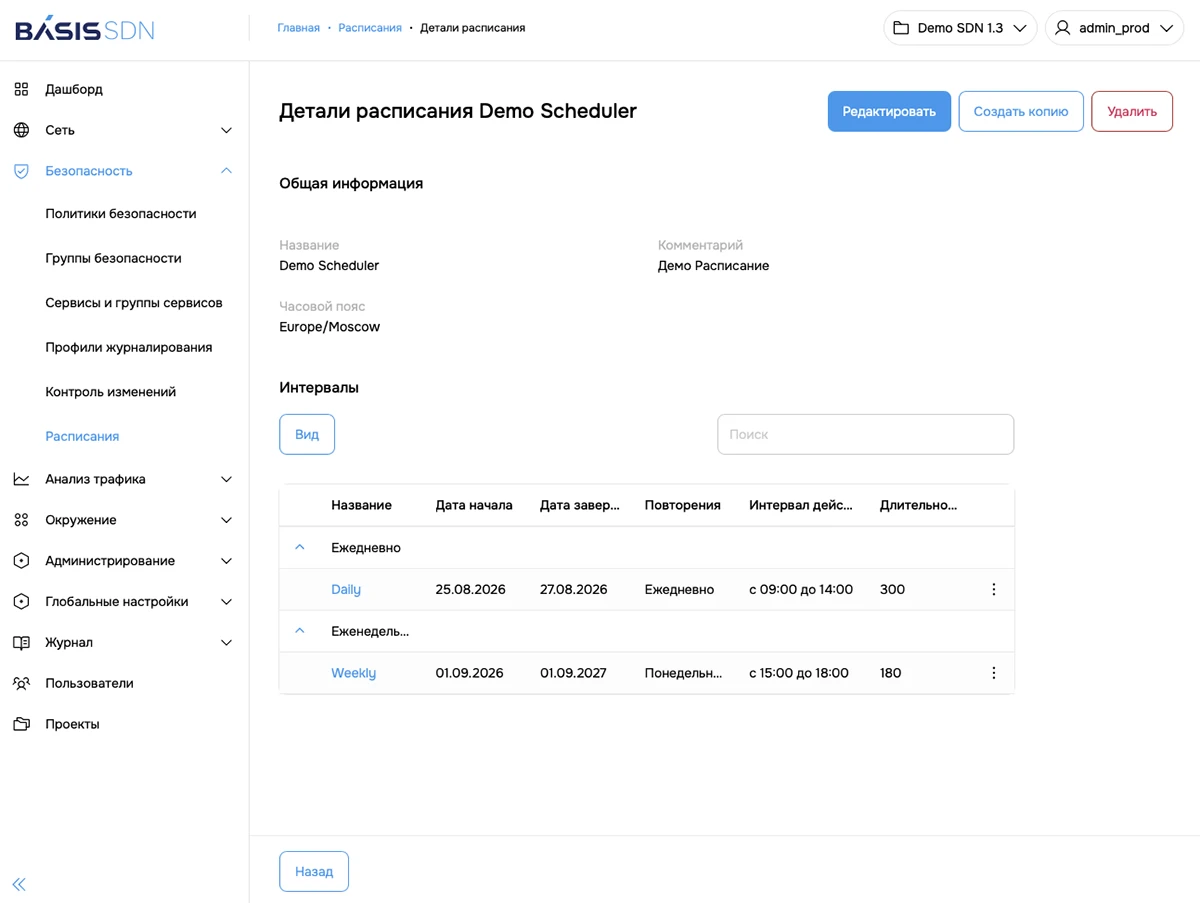
Task: Click the user icon beside admin_prod
Action: pyautogui.click(x=1062, y=28)
